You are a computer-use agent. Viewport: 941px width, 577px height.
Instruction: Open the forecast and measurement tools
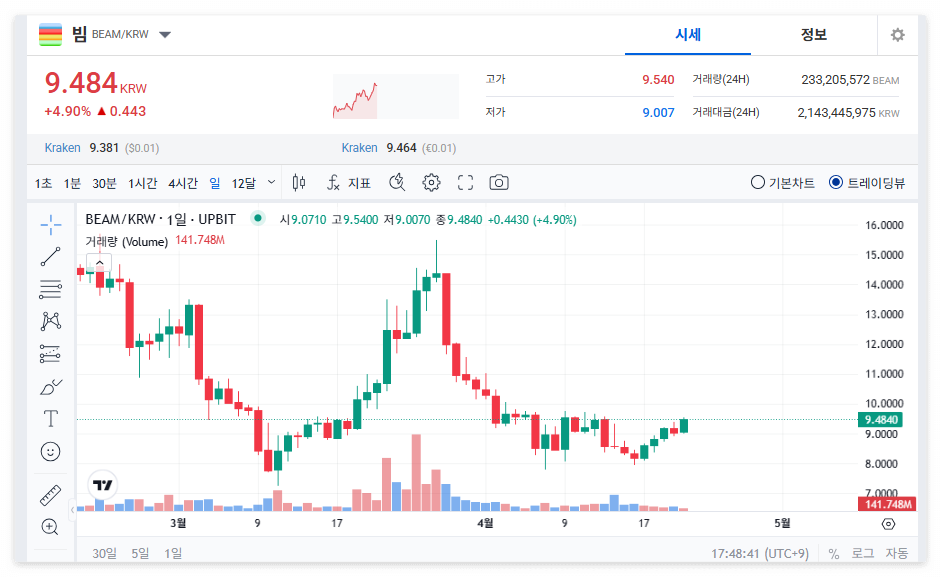(51, 354)
